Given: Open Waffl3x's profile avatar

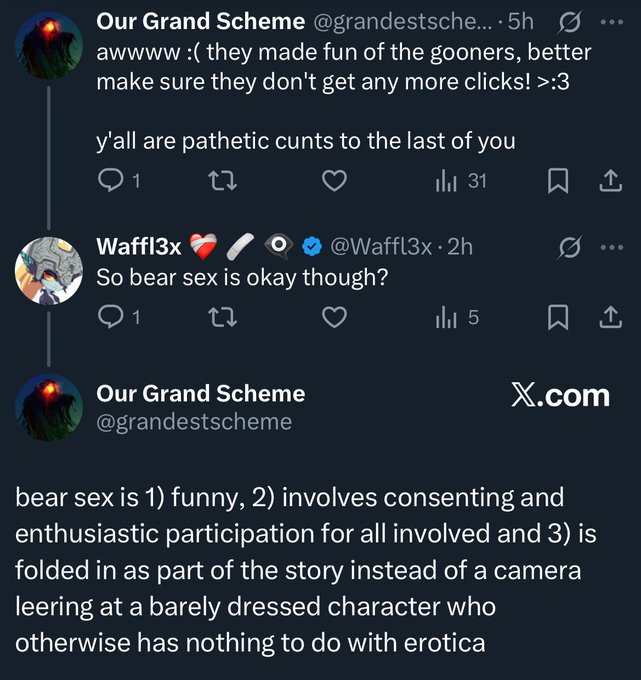Looking at the screenshot, I should (49, 271).
